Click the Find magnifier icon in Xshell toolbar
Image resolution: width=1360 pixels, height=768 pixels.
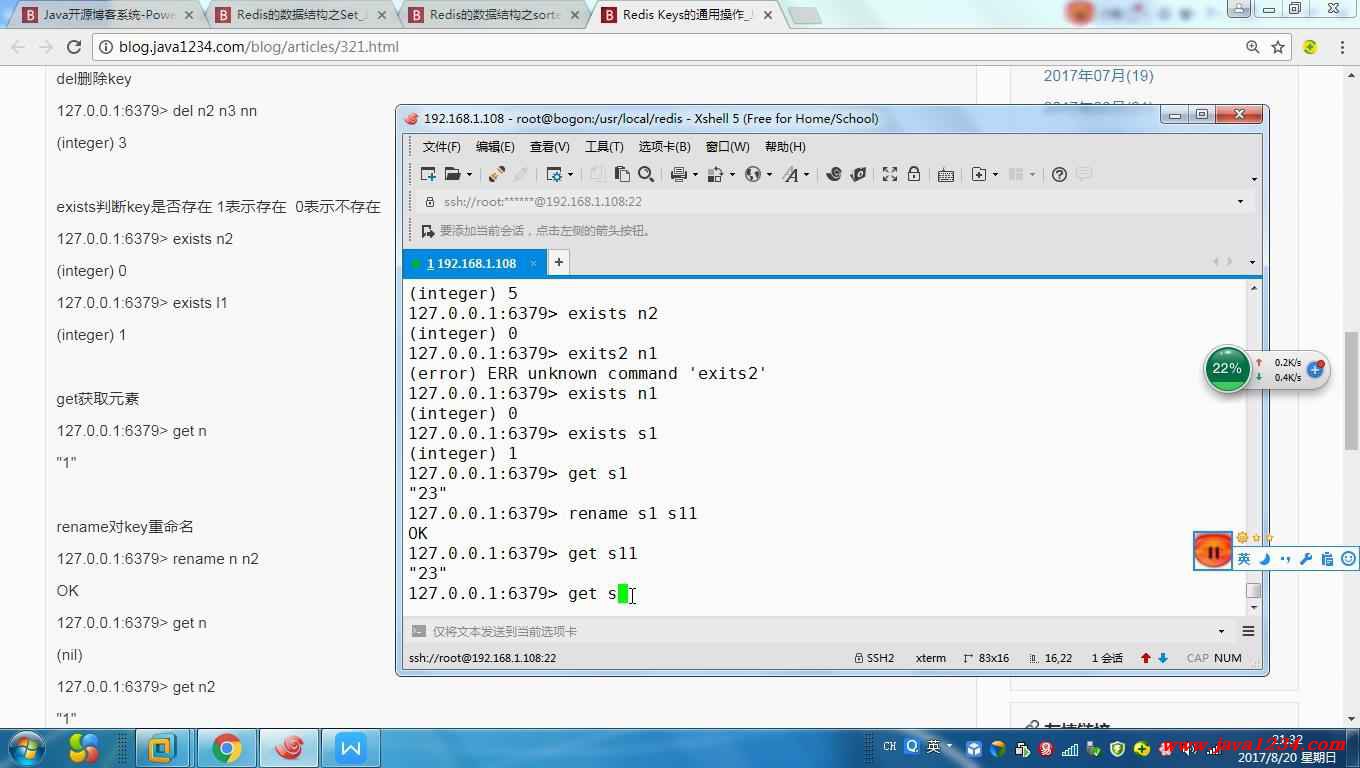click(646, 174)
